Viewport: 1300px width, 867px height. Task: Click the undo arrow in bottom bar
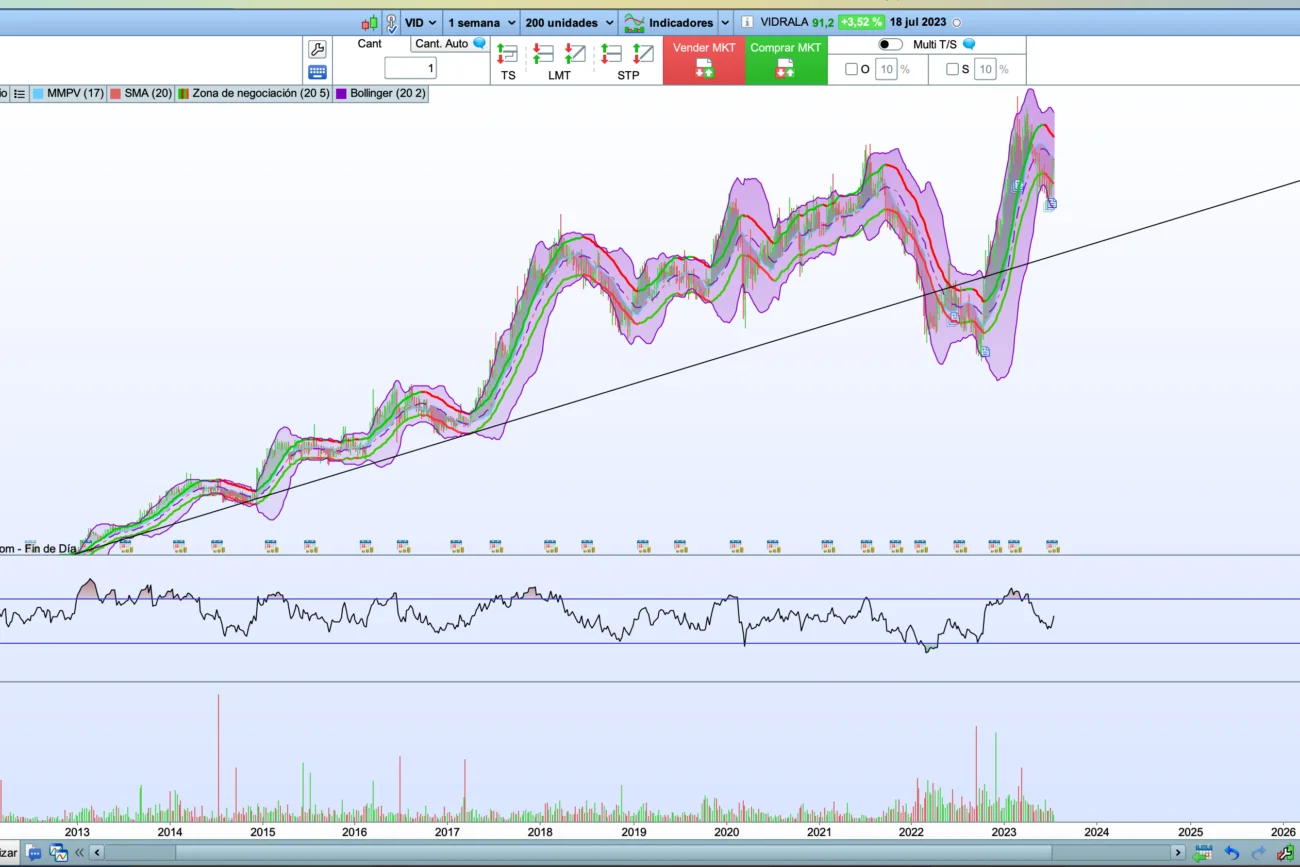coord(1232,853)
